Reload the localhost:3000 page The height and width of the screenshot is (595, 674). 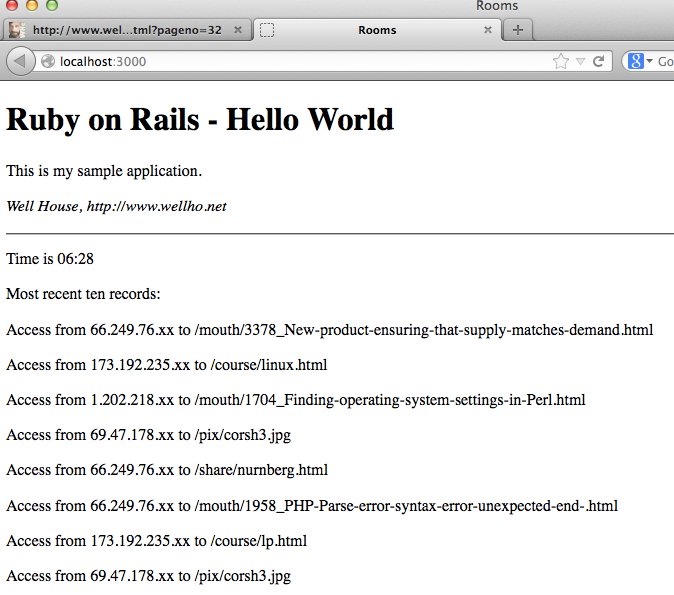click(x=599, y=62)
